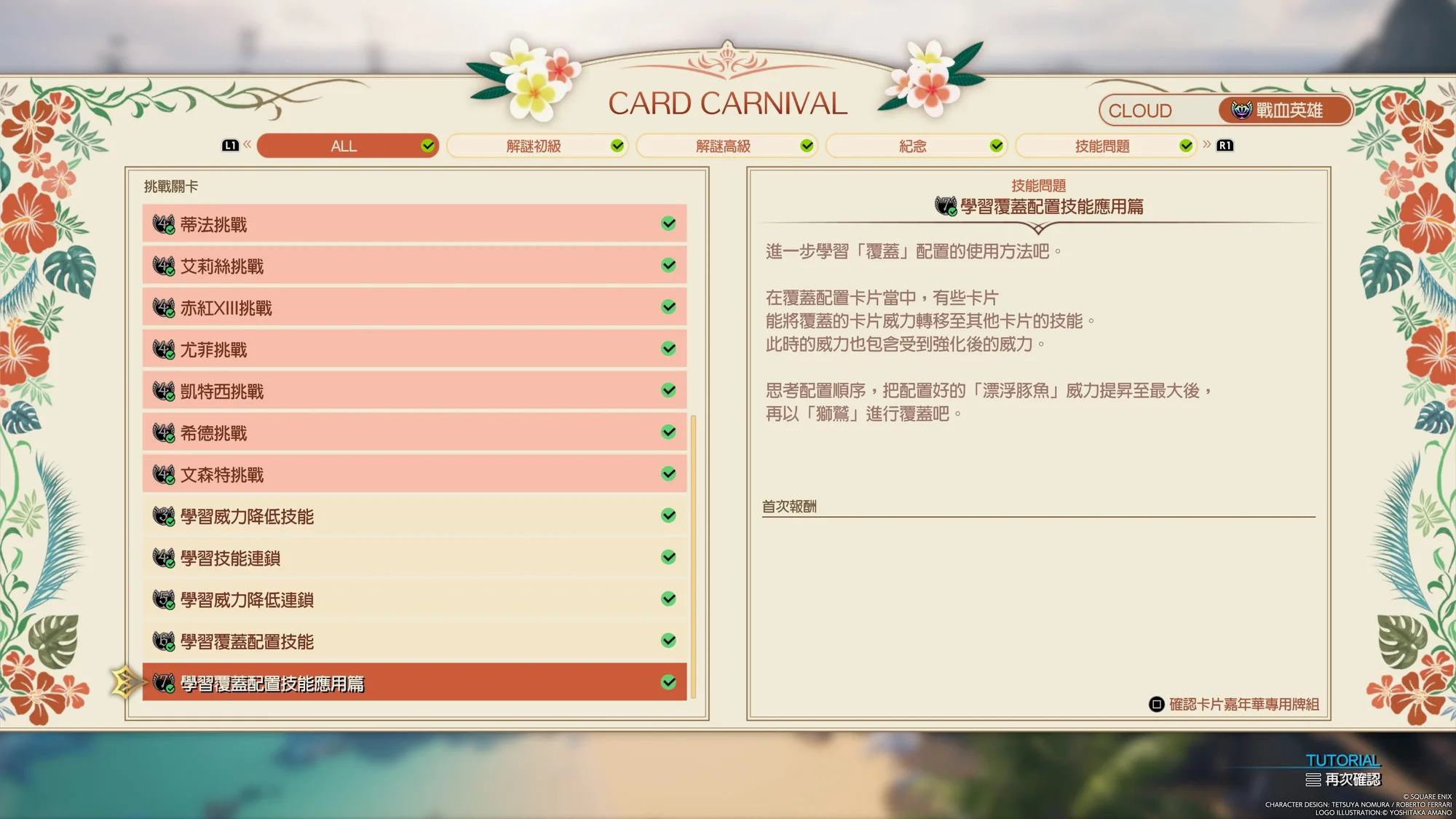
Task: Click the moogle icon beside 凱特西挑戰
Action: click(164, 391)
